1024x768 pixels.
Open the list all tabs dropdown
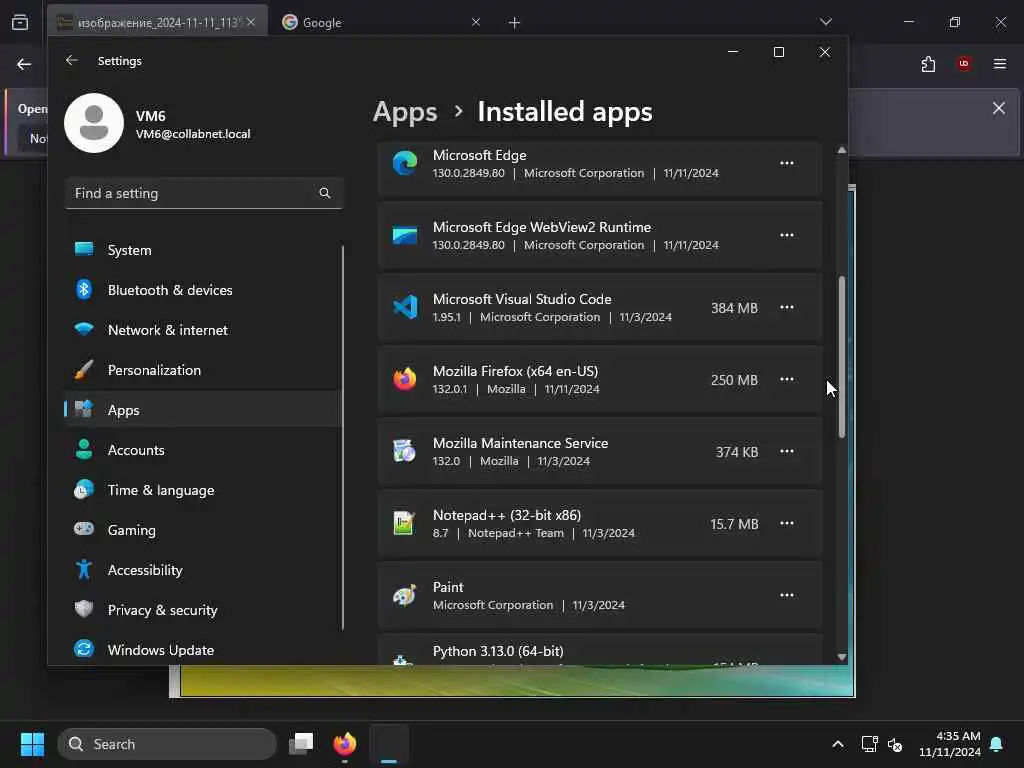tap(825, 22)
